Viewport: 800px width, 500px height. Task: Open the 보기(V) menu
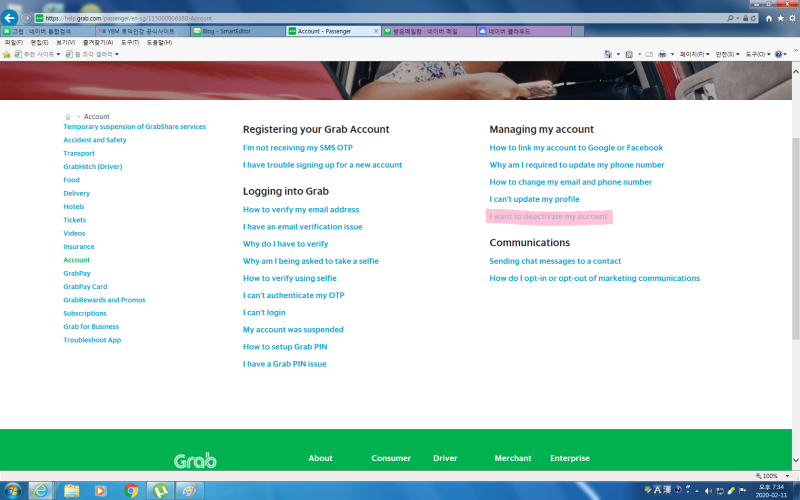(65, 42)
